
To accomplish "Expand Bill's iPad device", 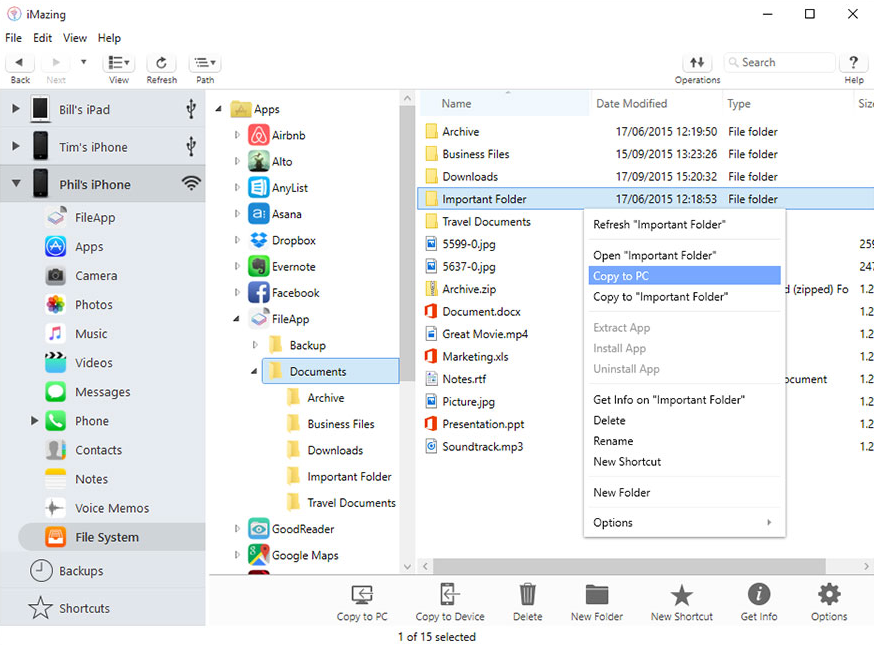I will (16, 109).
